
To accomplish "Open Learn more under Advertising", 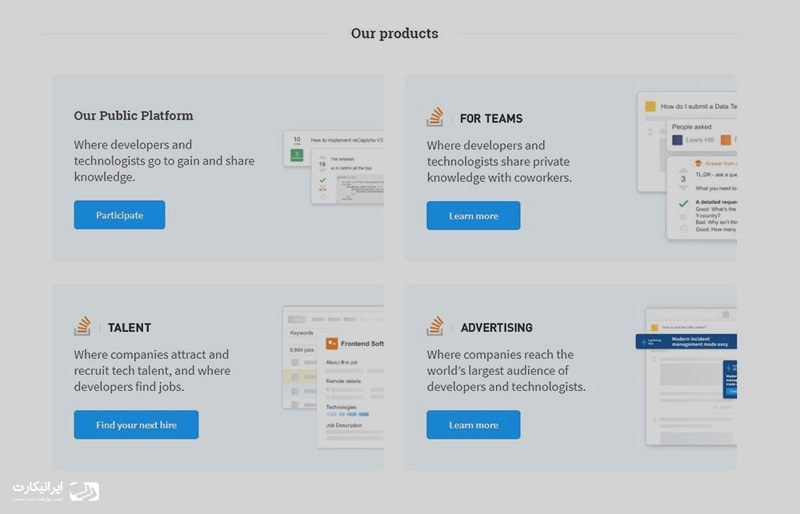I will tap(473, 425).
